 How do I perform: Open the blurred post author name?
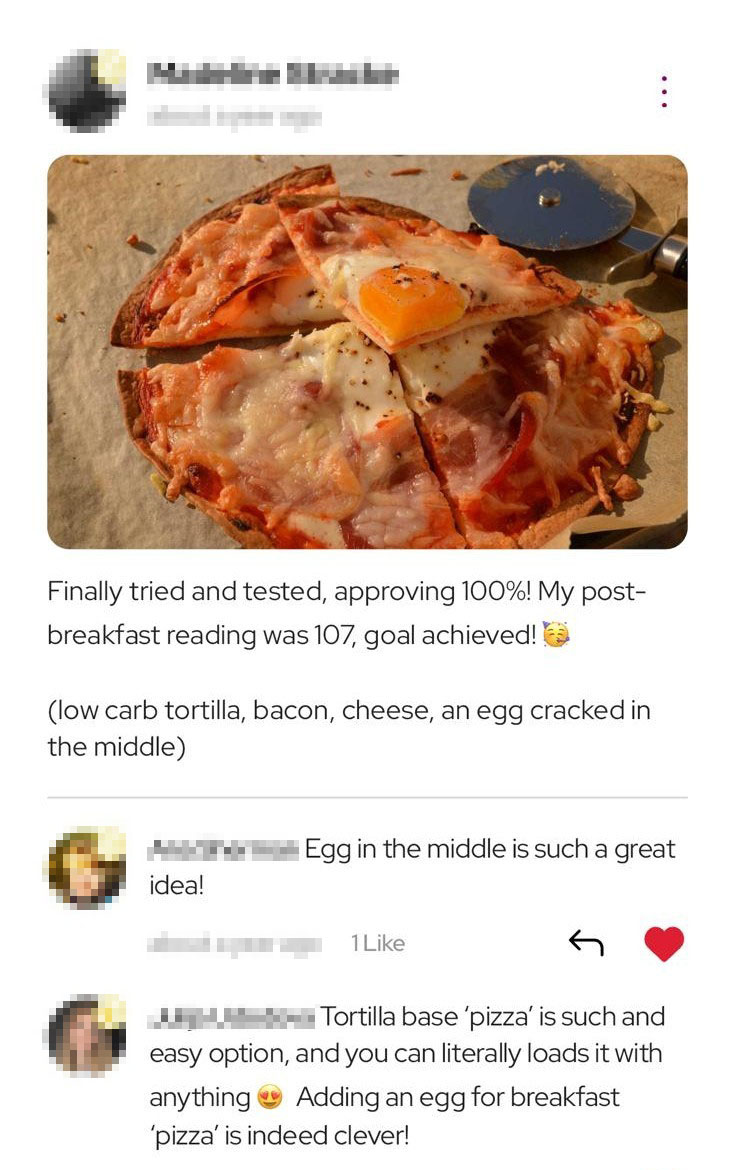coord(273,74)
